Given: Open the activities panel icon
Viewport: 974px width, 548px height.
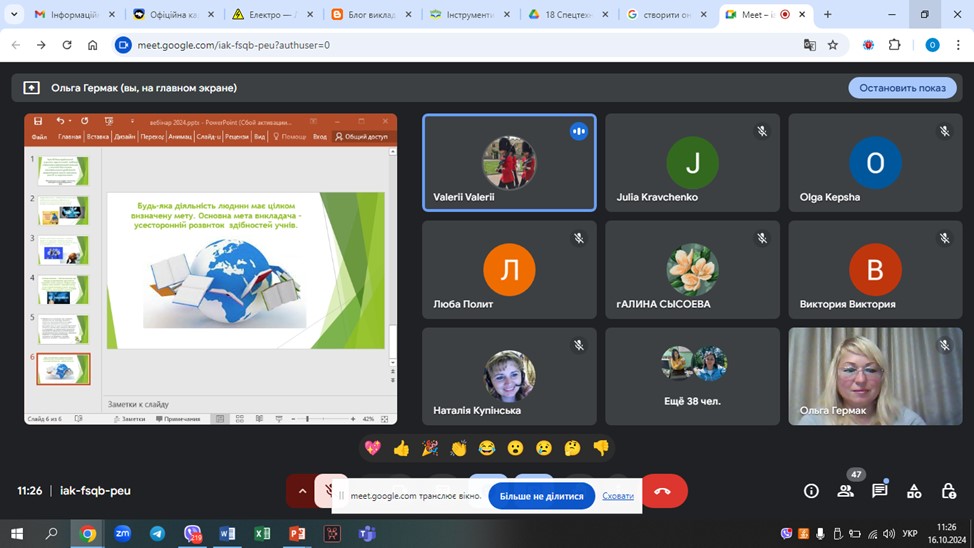Looking at the screenshot, I should pyautogui.click(x=914, y=491).
